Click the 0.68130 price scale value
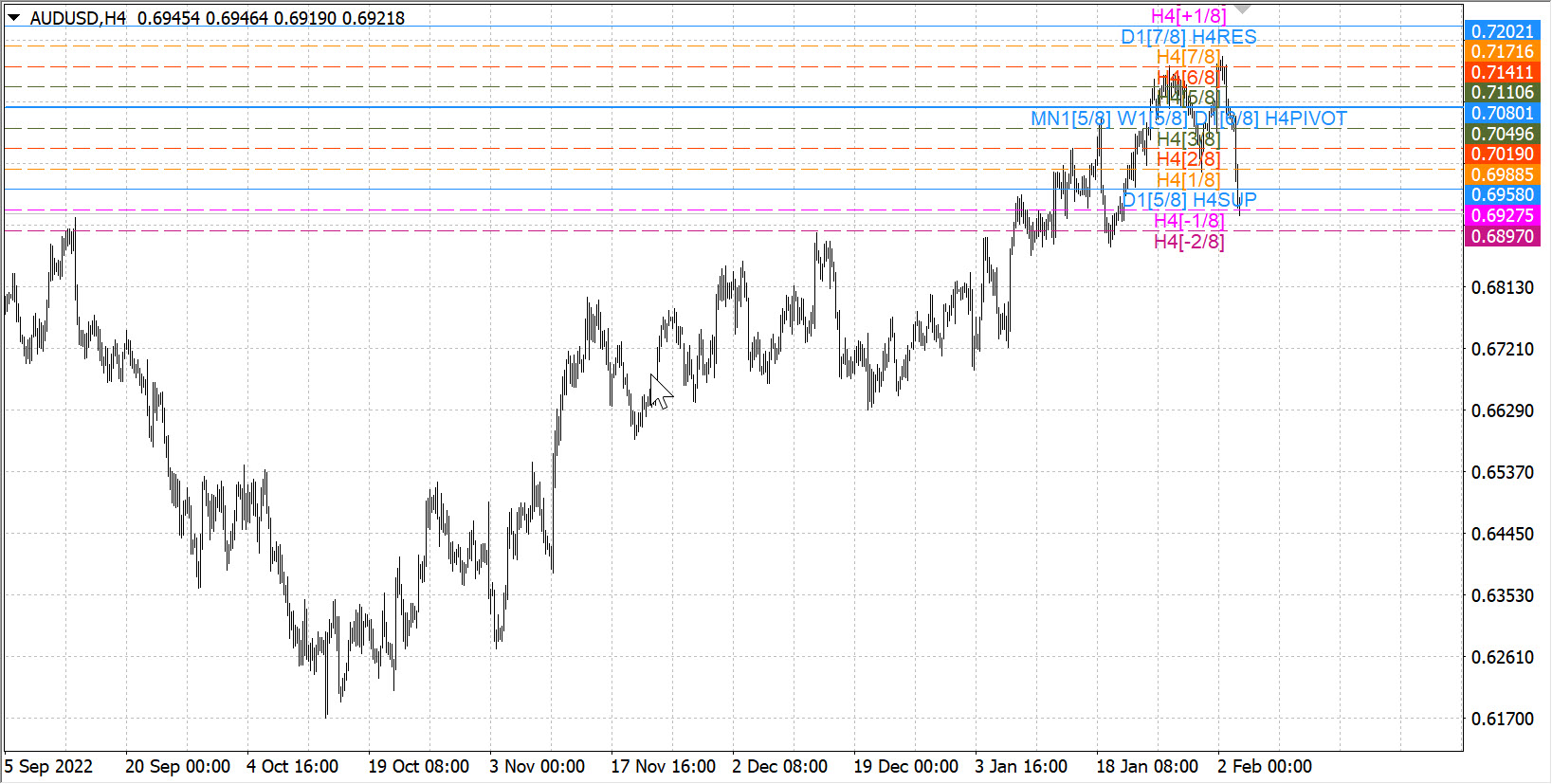 click(1502, 288)
